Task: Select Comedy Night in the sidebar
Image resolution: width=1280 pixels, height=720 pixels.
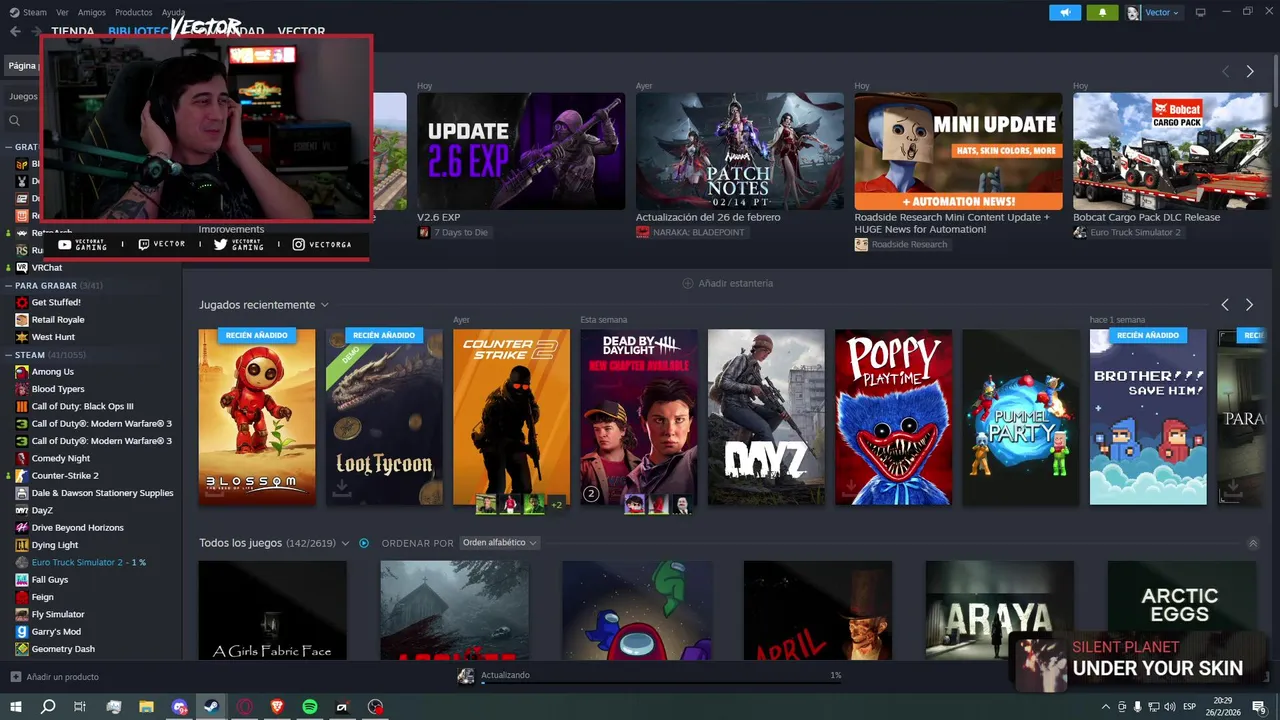Action: (x=60, y=458)
